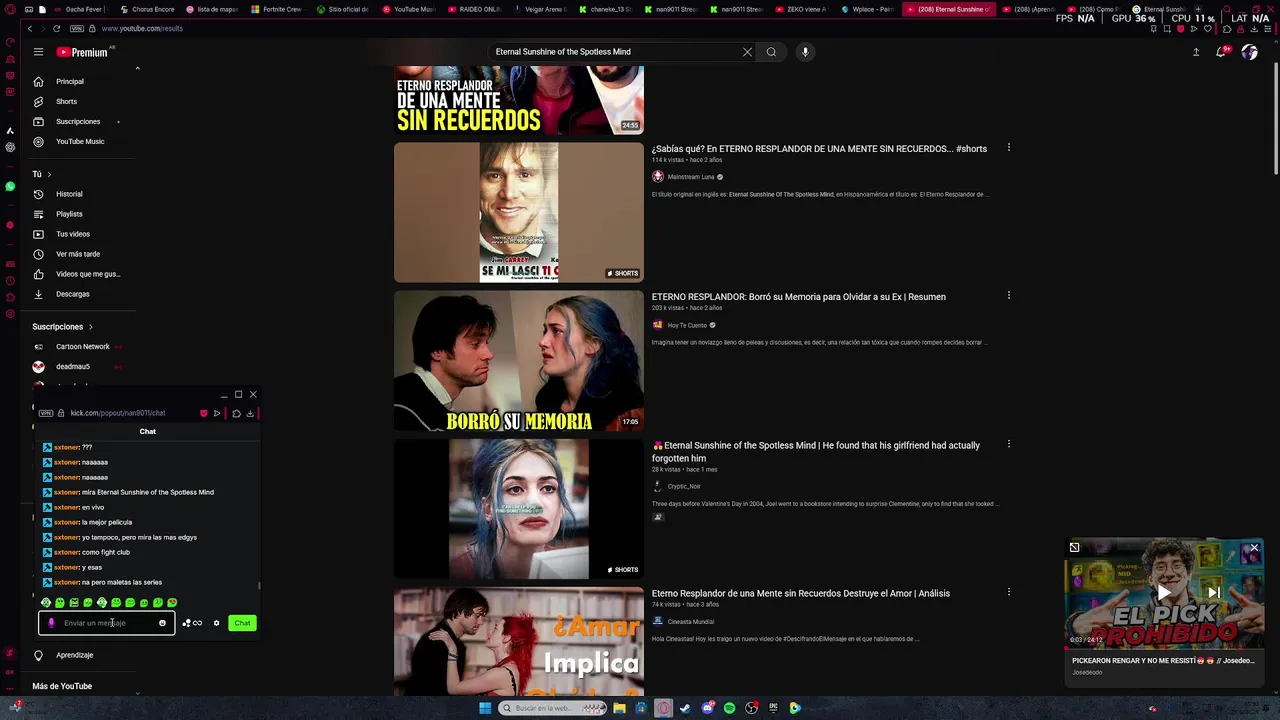Open Cartoon Network subscription channel
Viewport: 1280px width, 720px height.
[x=82, y=347]
